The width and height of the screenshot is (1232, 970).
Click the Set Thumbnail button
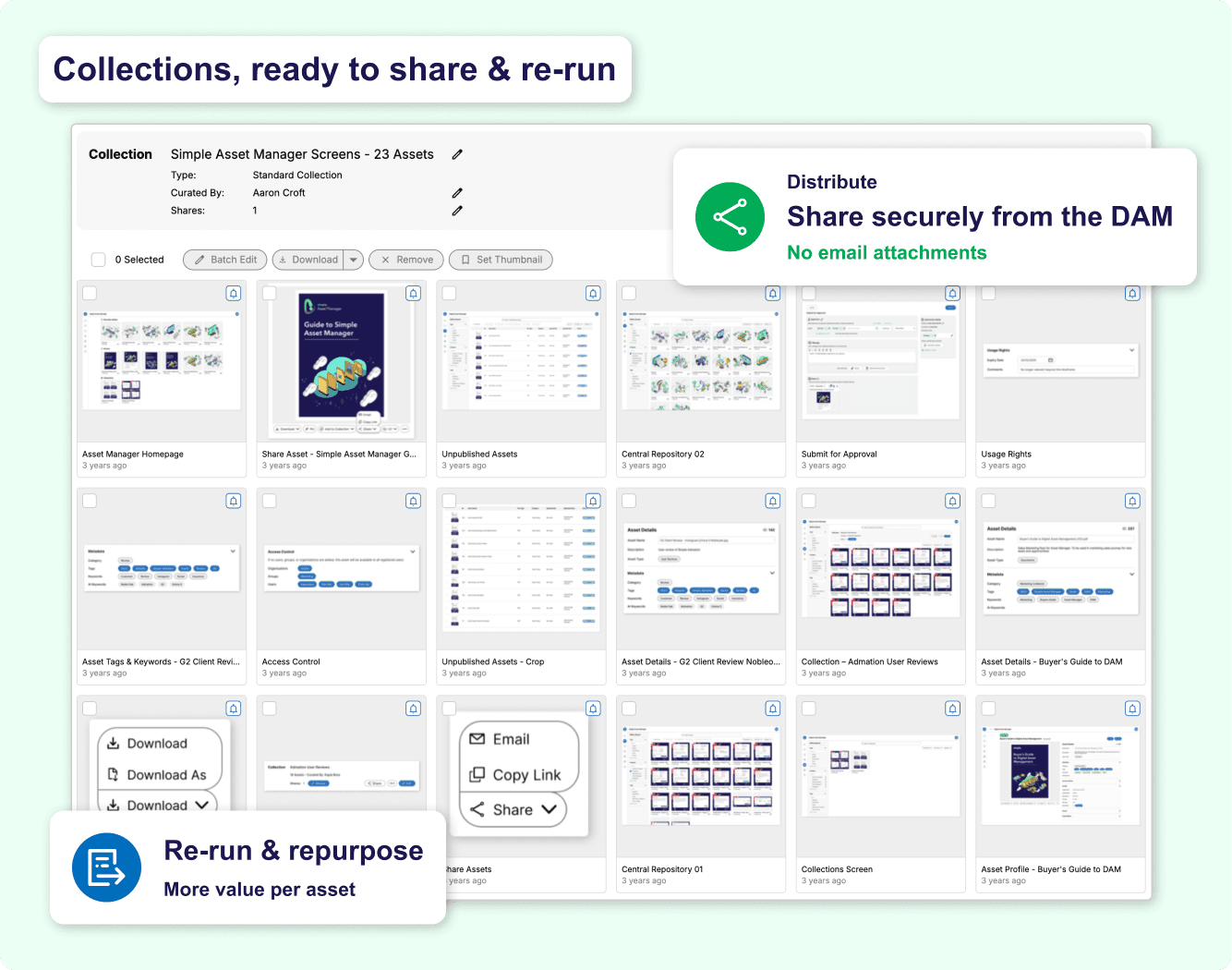(501, 260)
